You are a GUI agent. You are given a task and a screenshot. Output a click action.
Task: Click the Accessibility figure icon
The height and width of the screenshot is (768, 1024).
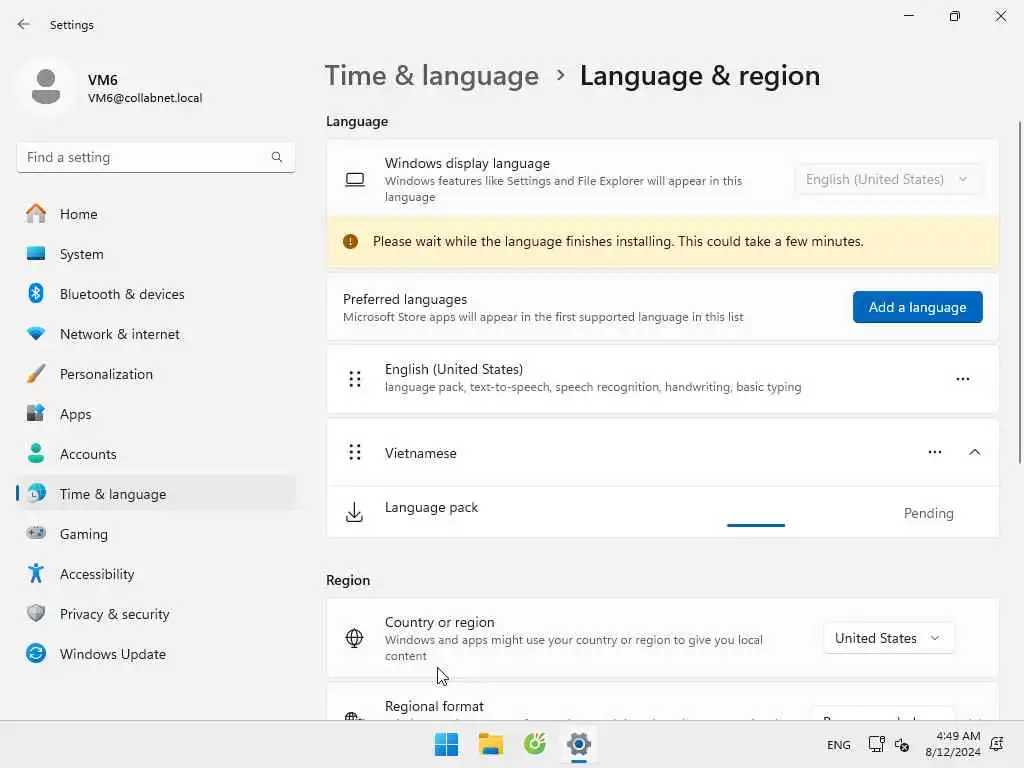click(36, 573)
